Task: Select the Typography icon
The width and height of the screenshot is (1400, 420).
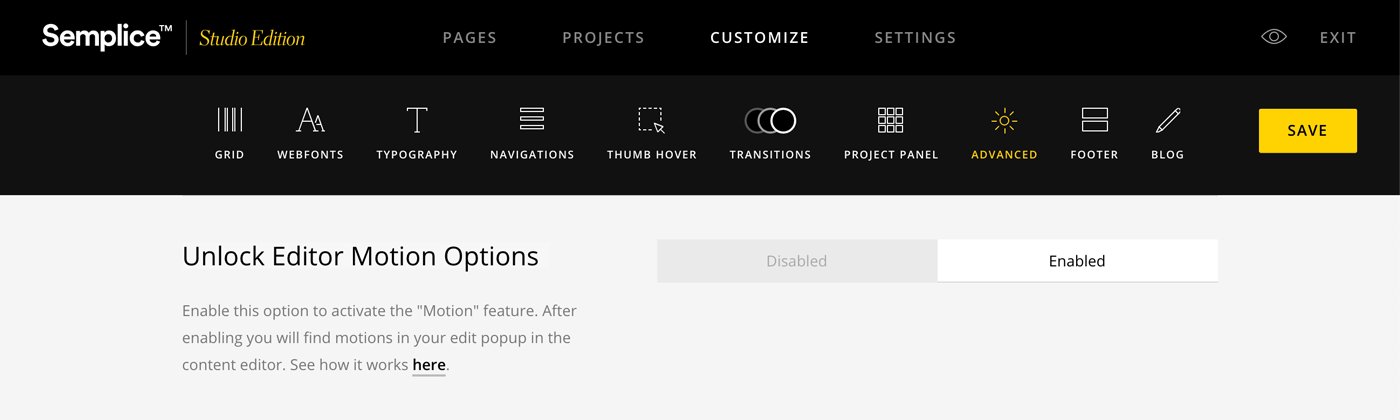Action: click(x=417, y=121)
